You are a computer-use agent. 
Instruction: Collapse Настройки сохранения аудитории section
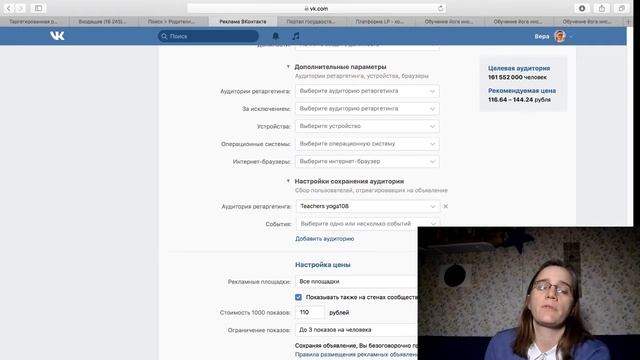tap(288, 181)
